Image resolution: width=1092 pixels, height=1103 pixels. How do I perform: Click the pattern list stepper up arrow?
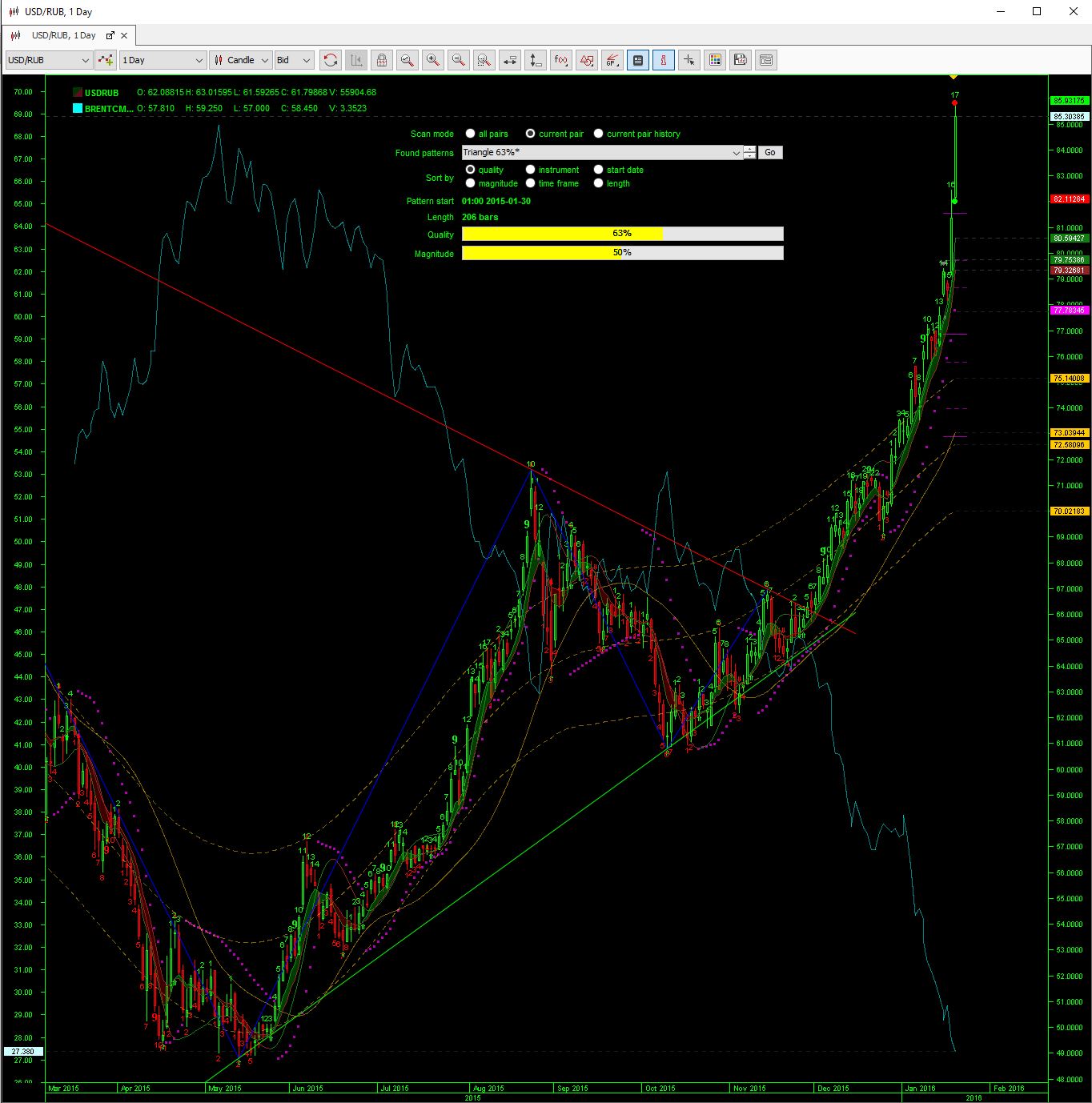pyautogui.click(x=749, y=149)
